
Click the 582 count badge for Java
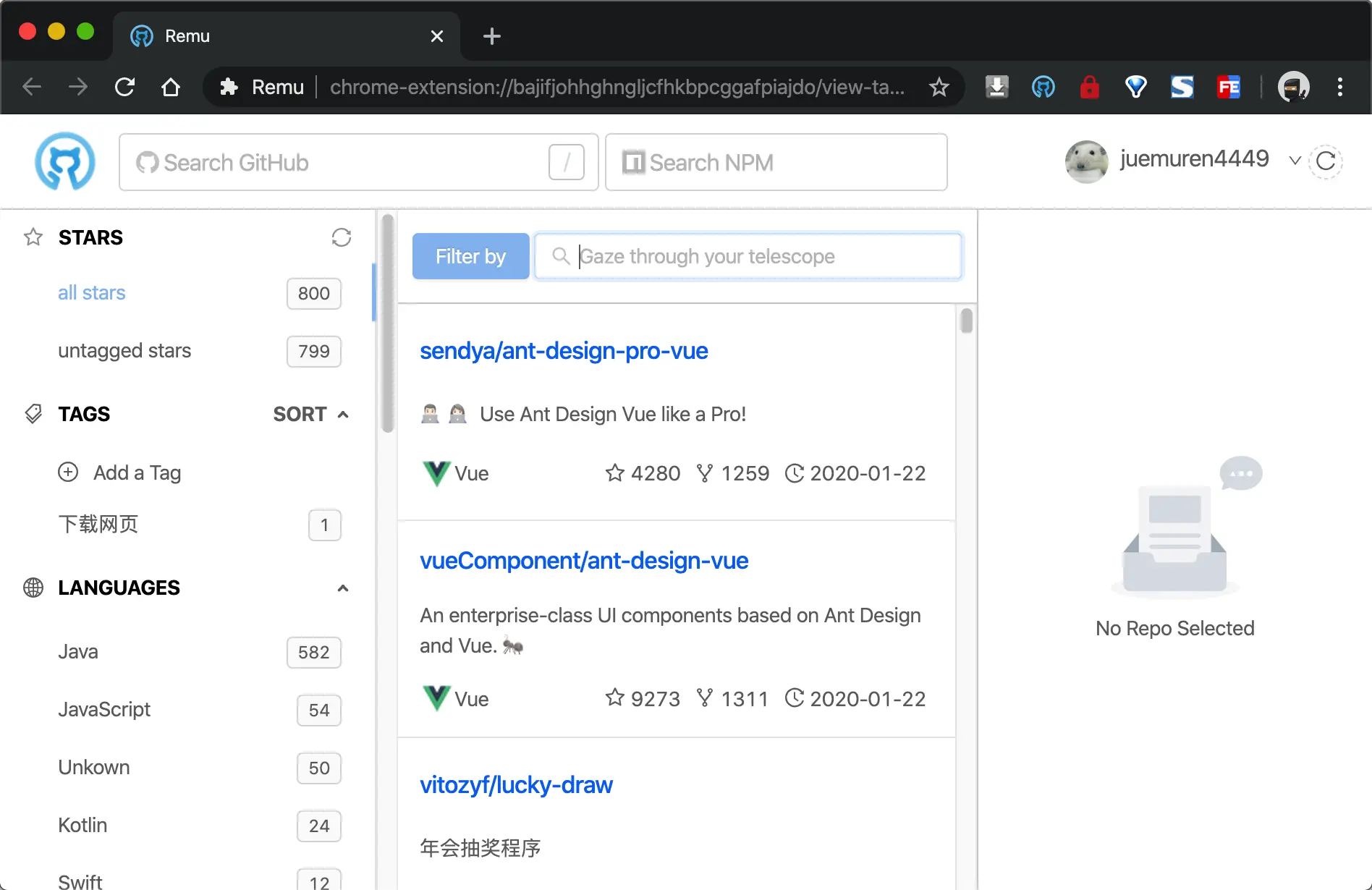click(x=314, y=652)
